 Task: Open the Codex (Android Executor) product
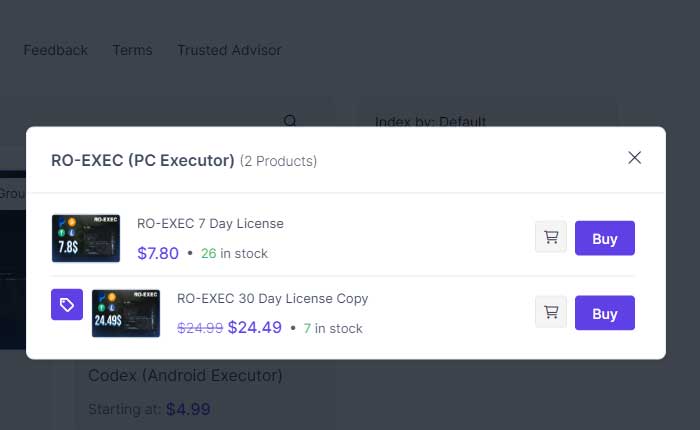(x=185, y=376)
